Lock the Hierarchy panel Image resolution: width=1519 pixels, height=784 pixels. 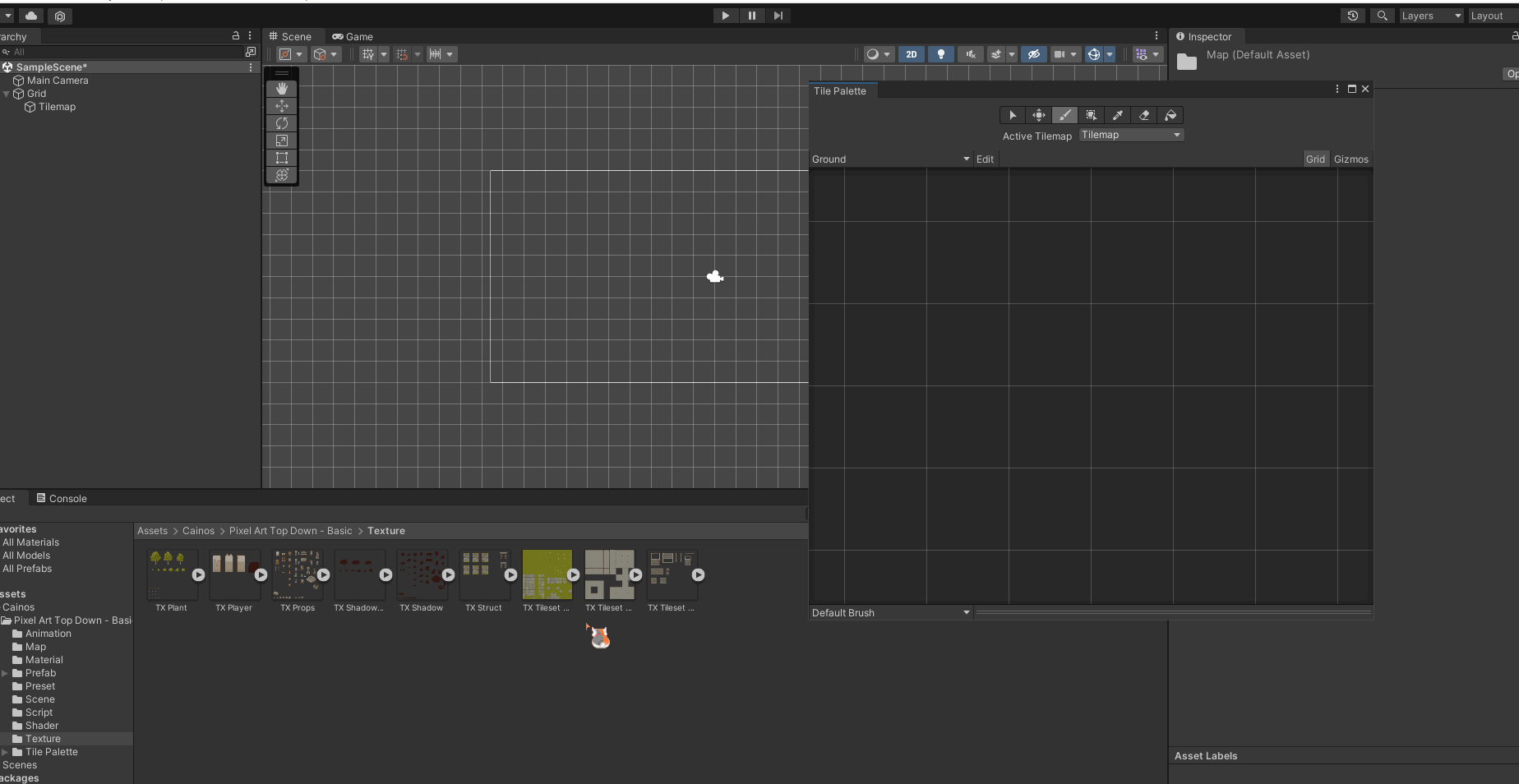236,36
